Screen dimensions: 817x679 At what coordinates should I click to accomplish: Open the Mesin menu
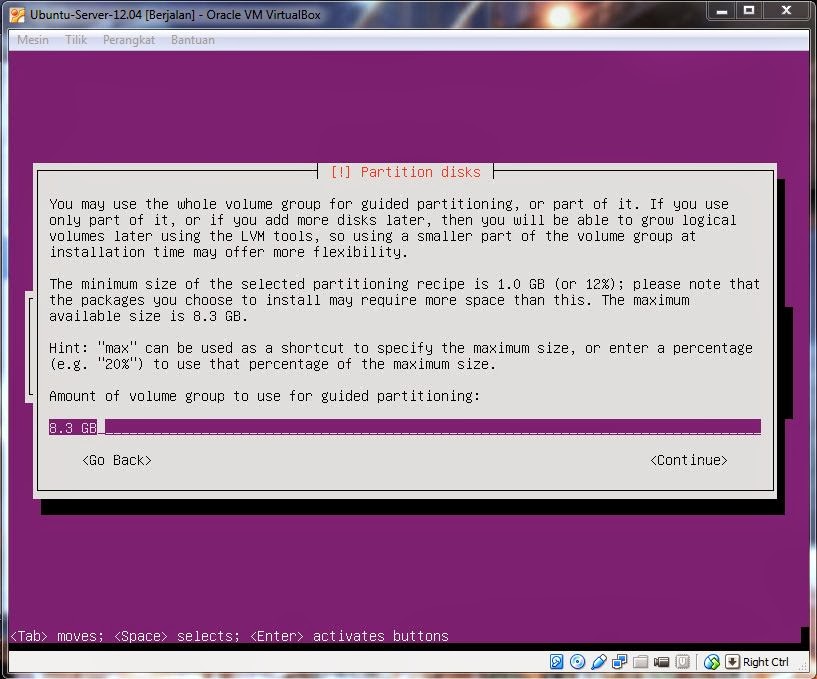pyautogui.click(x=33, y=40)
